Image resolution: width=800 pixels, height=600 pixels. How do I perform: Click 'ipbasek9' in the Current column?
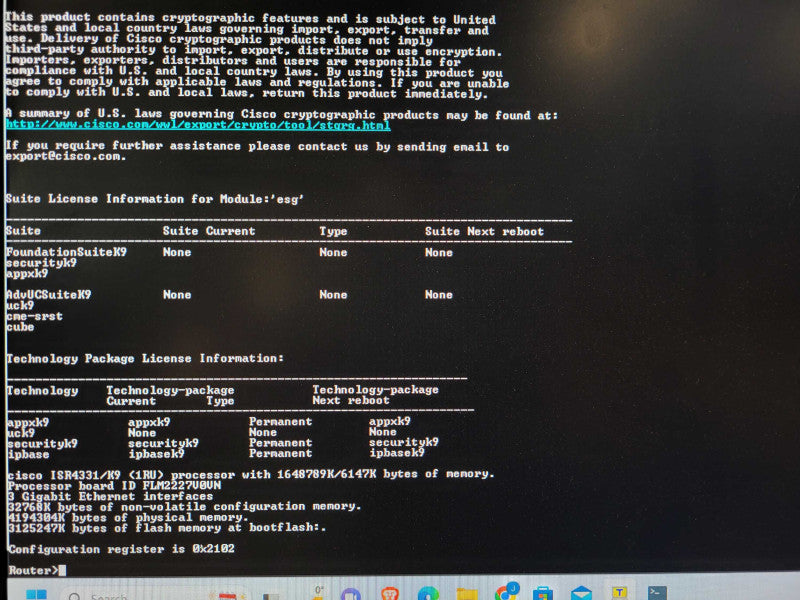click(x=156, y=454)
